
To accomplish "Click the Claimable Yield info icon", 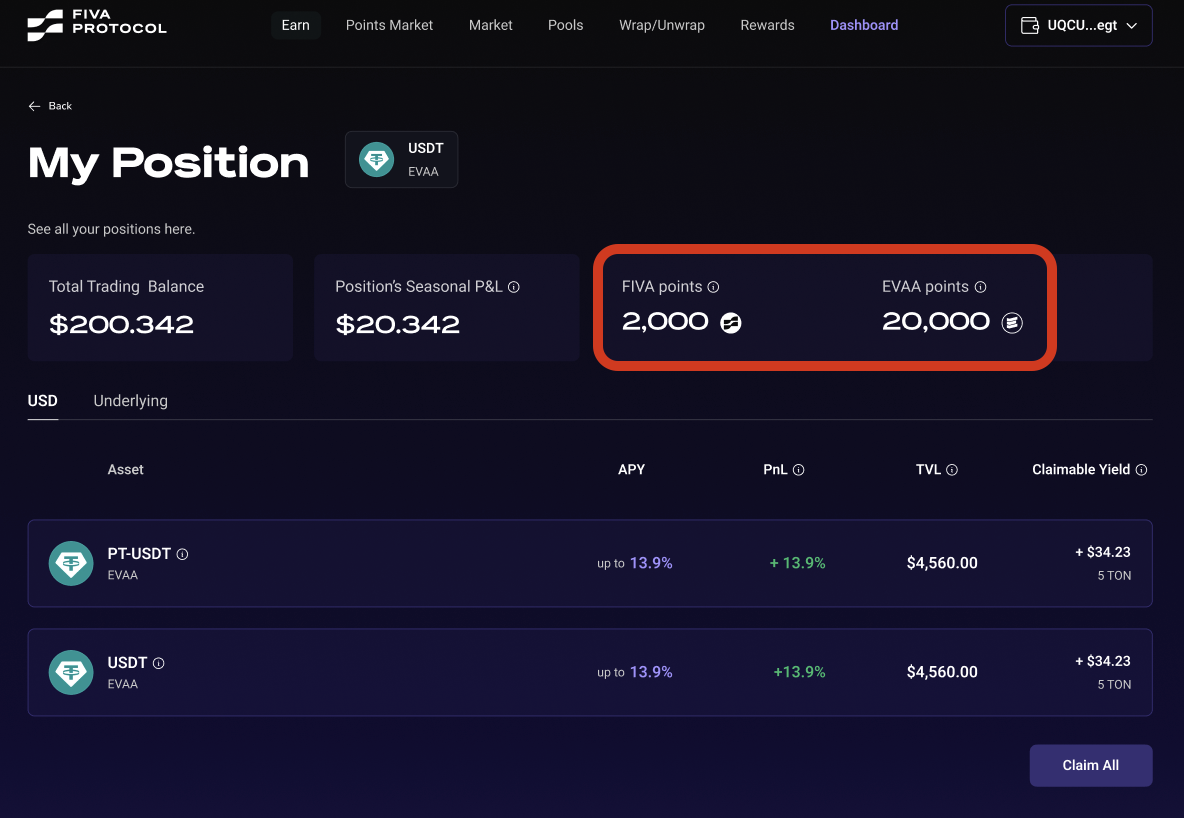I will pos(1141,470).
